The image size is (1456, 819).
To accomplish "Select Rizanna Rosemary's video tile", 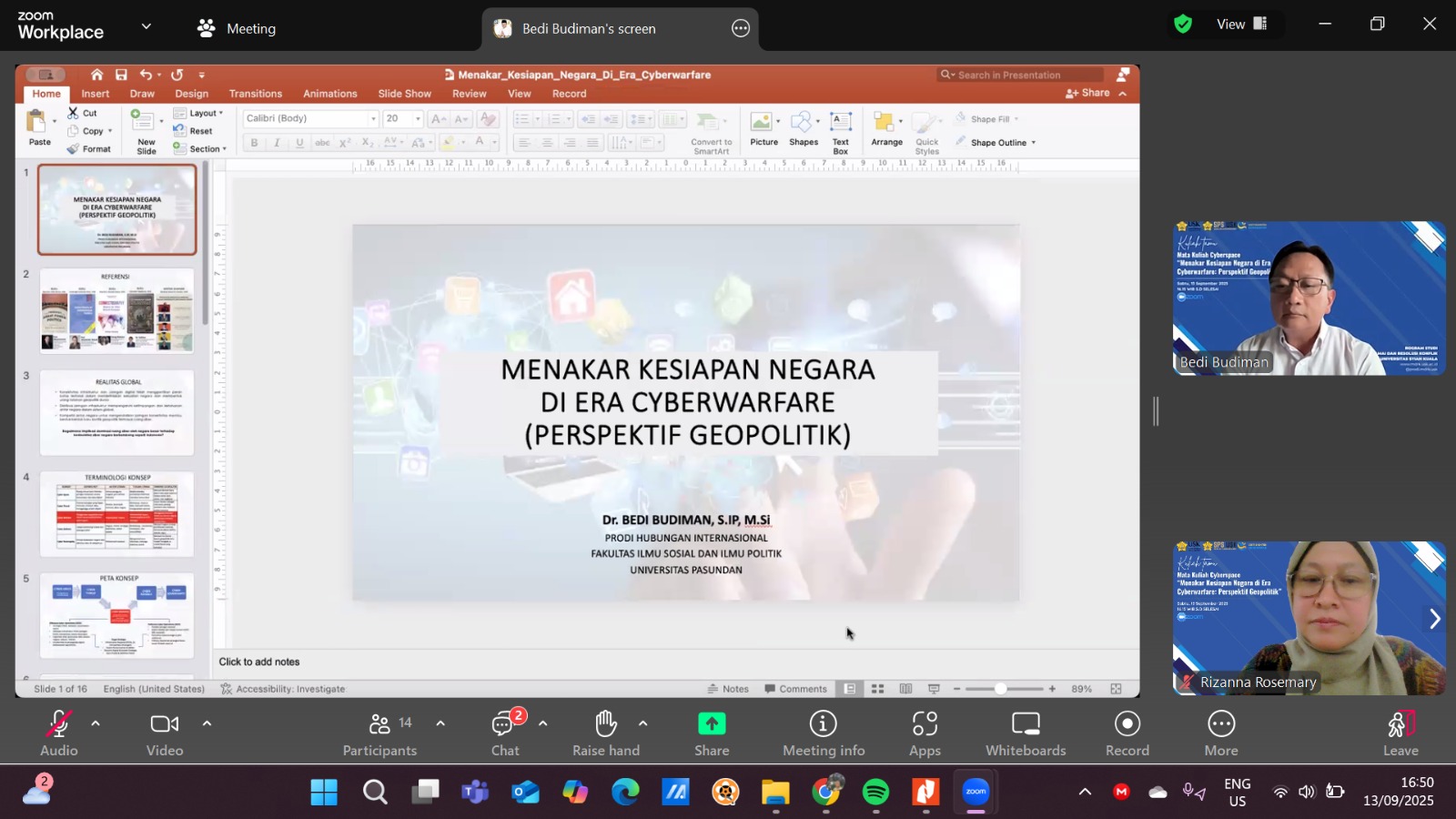I will click(1309, 618).
